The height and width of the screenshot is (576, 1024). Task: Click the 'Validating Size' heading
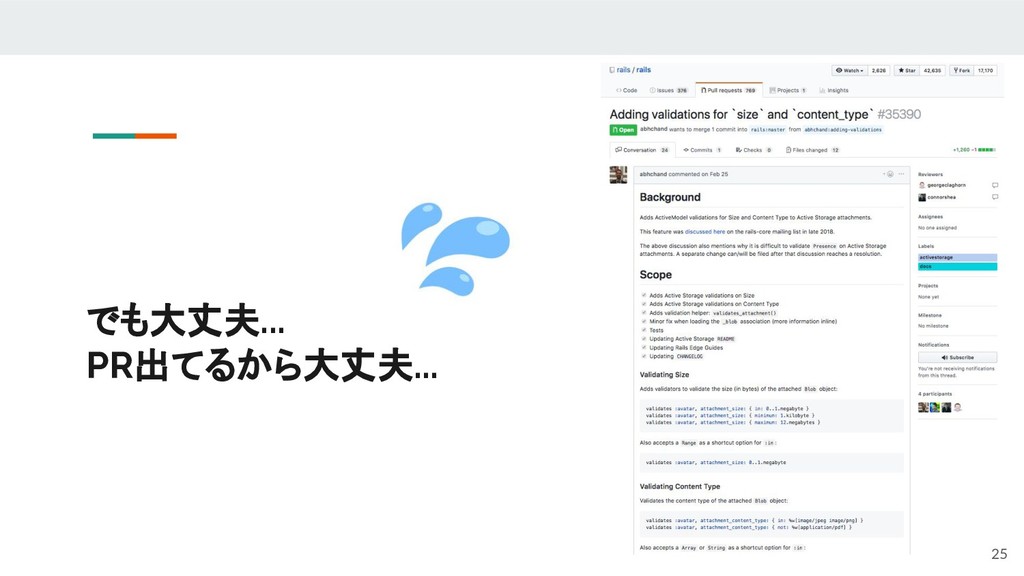(x=664, y=375)
